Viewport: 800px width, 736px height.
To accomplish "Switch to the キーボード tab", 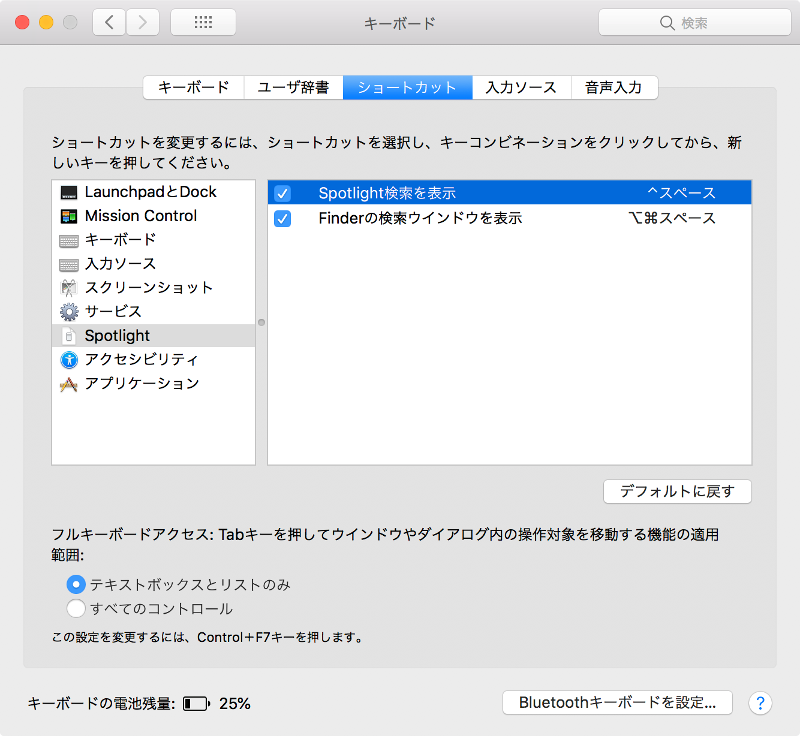I will (x=193, y=88).
